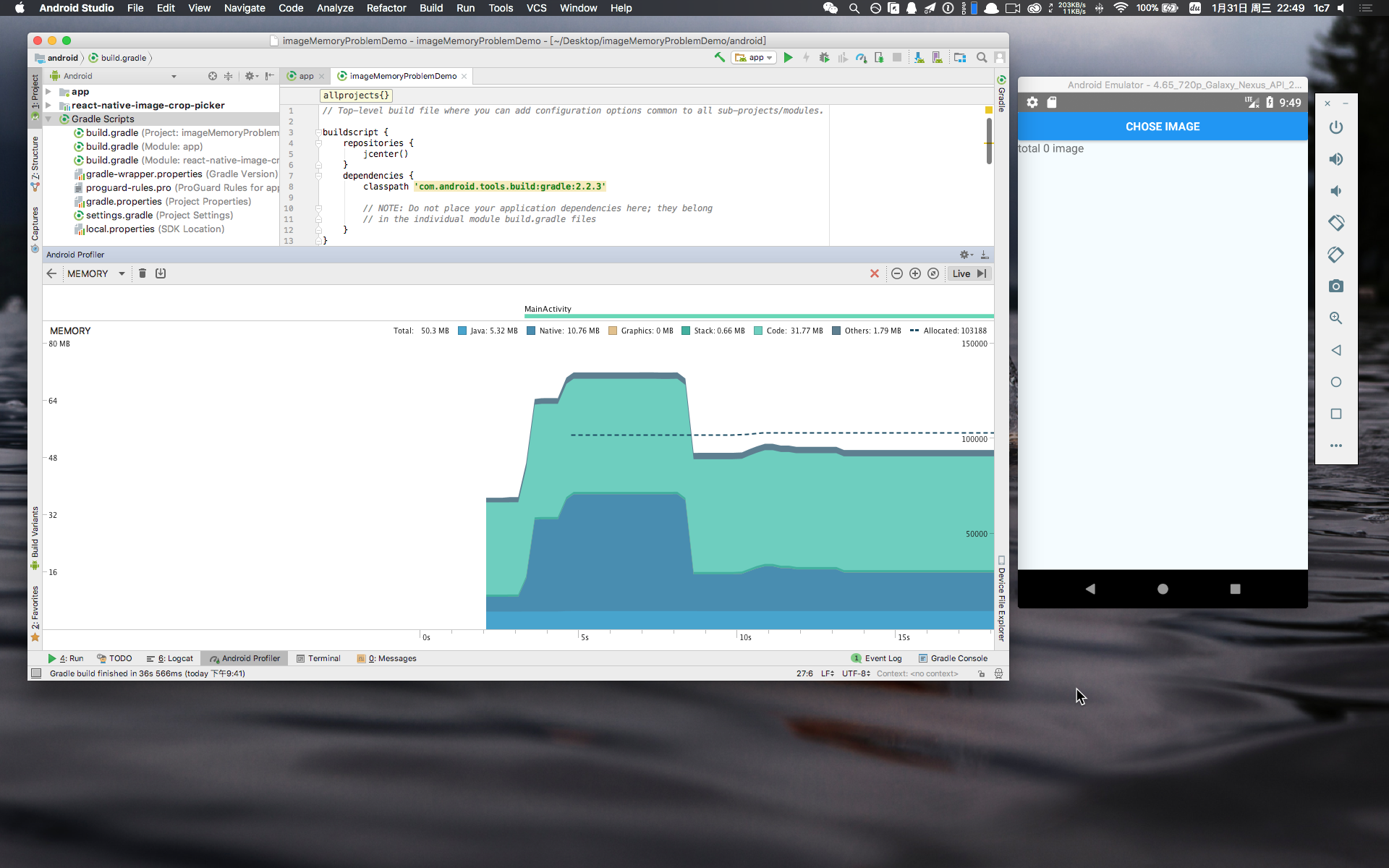Click collapse all icon in Project panel
1389x868 pixels.
coord(228,76)
